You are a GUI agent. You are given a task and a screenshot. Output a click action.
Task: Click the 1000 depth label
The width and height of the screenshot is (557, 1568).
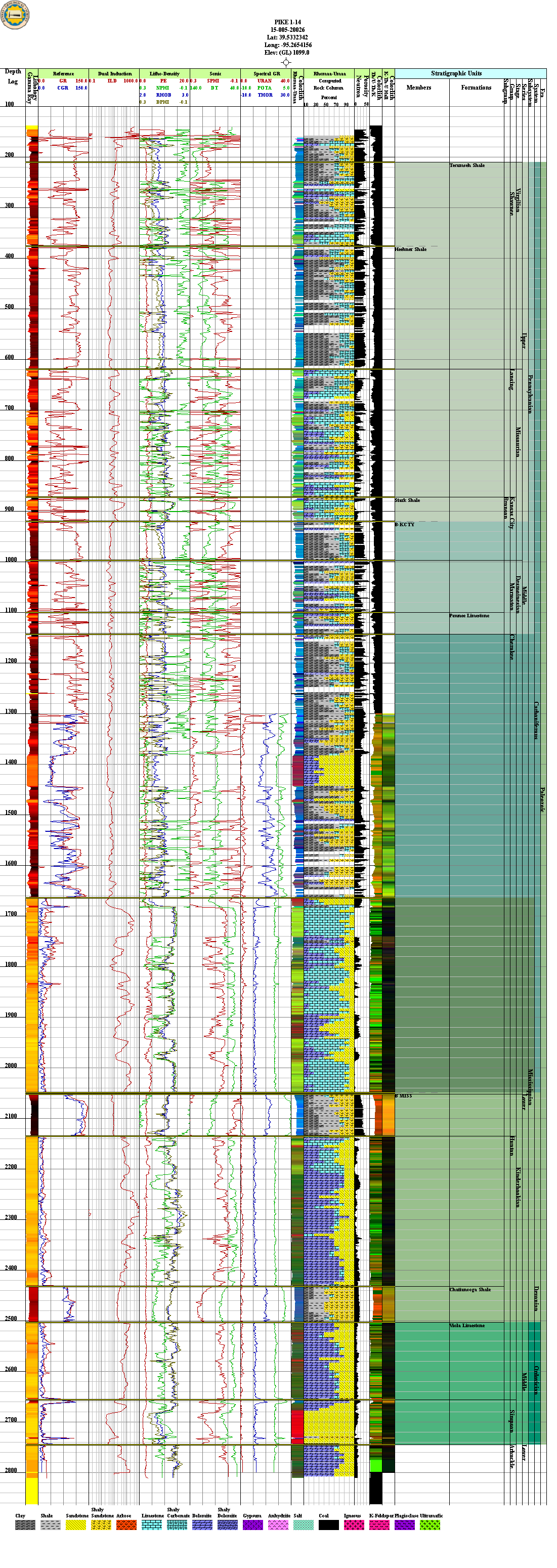tap(11, 560)
